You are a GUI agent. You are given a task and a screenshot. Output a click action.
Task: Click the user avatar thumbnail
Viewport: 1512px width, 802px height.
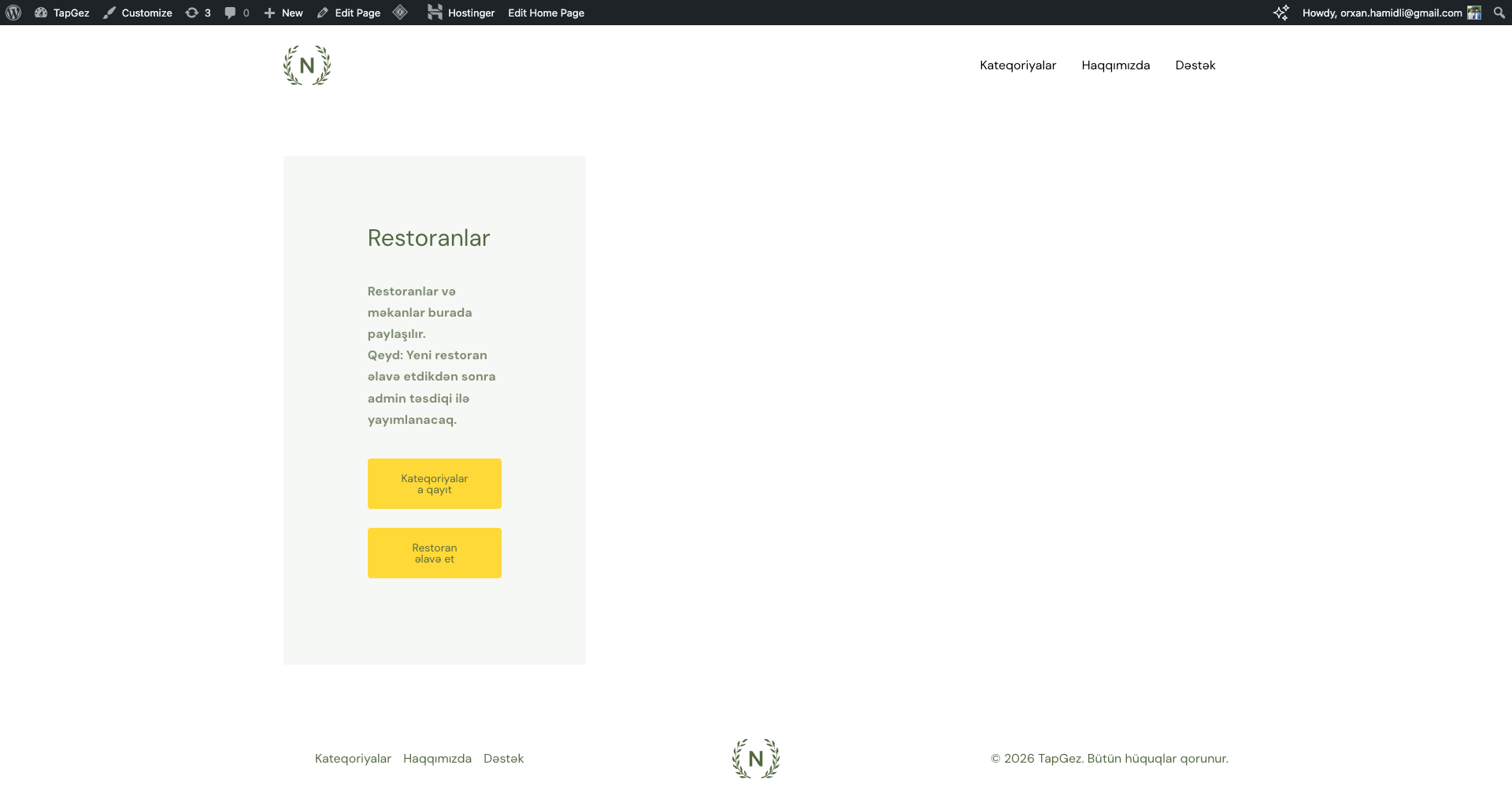[x=1473, y=13]
